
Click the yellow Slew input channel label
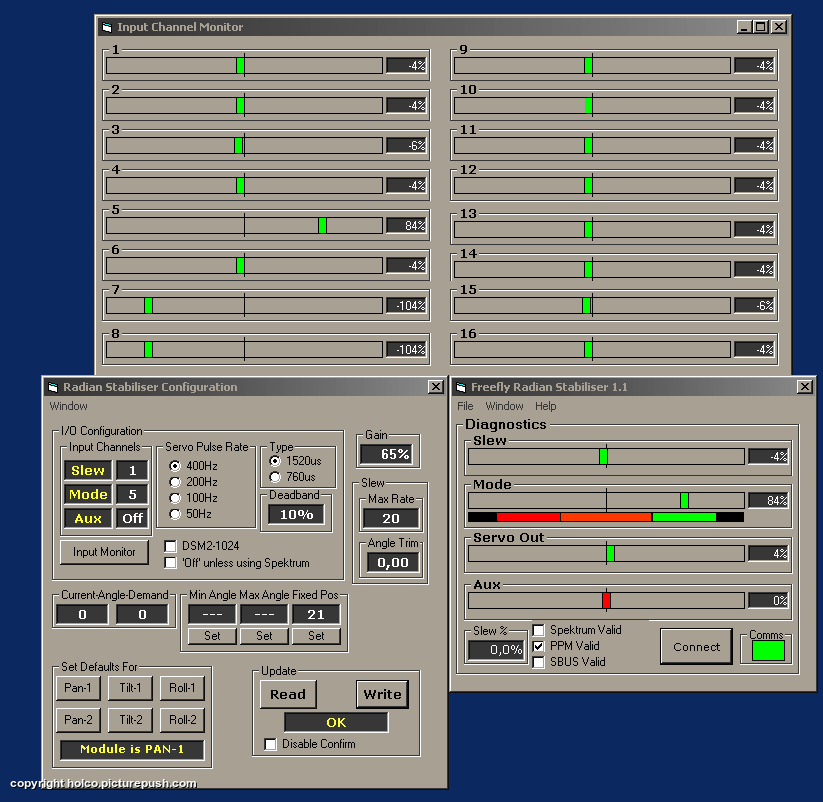click(88, 470)
